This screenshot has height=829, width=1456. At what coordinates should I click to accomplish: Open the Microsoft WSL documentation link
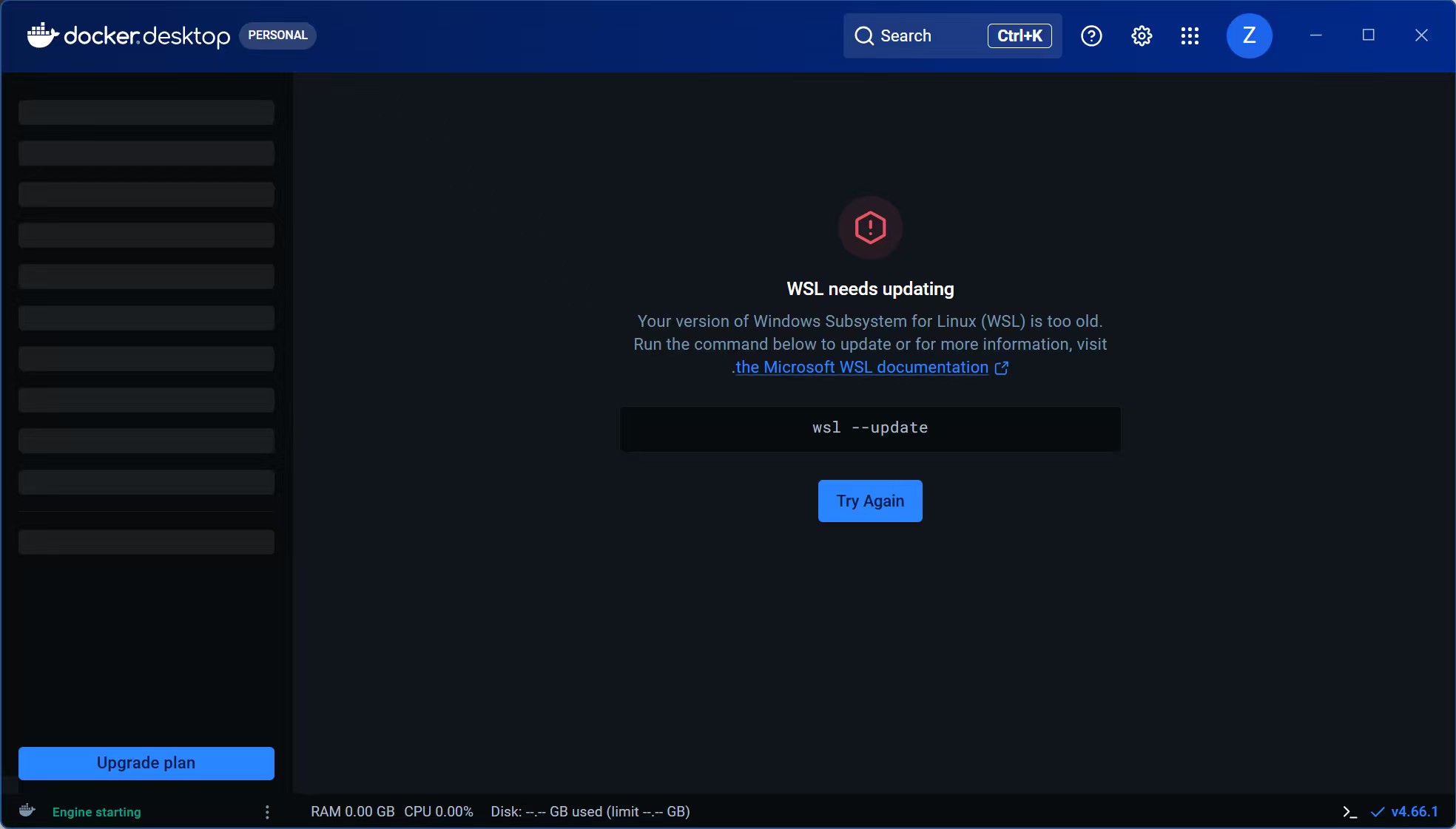(x=862, y=368)
